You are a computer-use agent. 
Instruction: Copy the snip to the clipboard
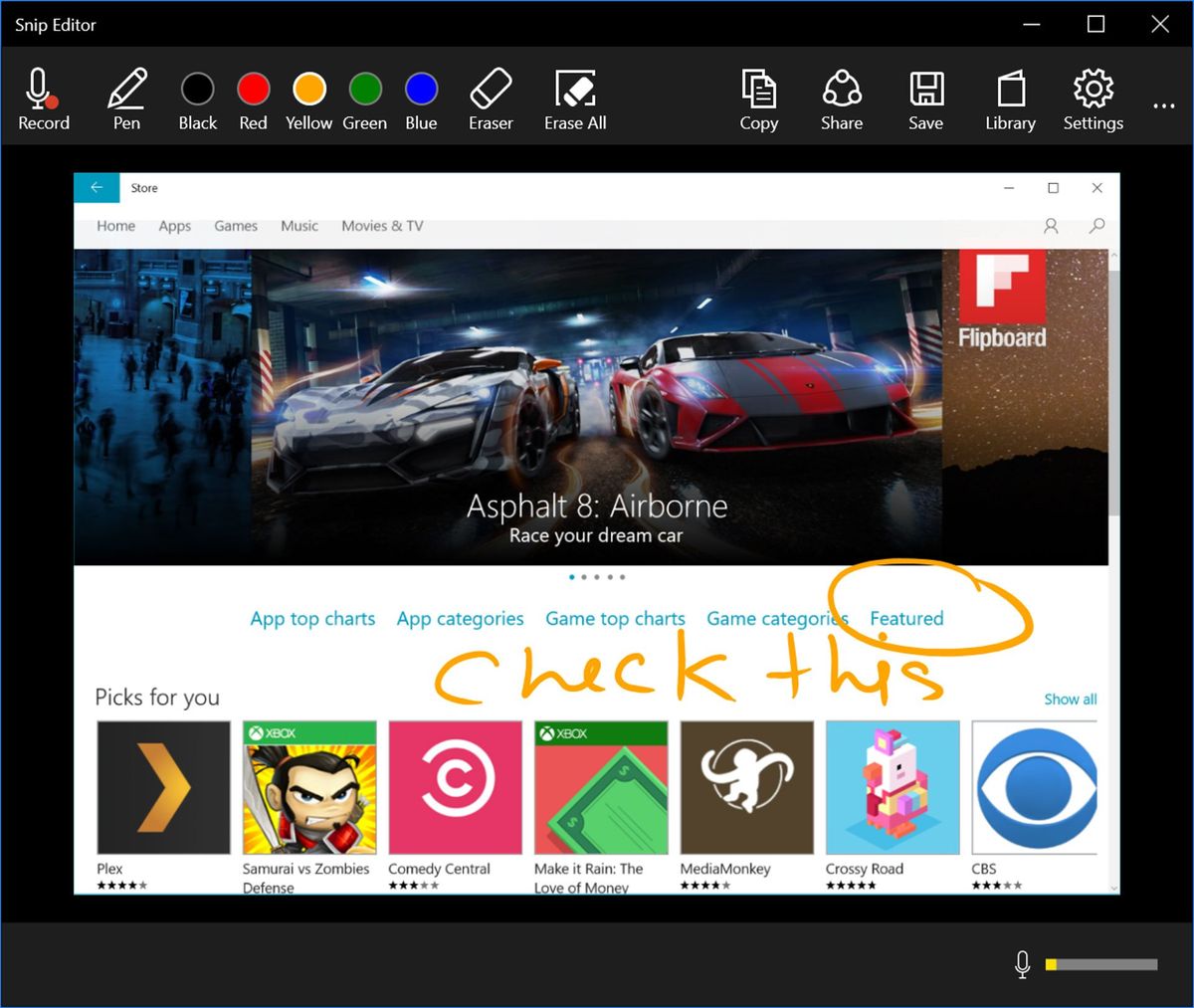758,97
